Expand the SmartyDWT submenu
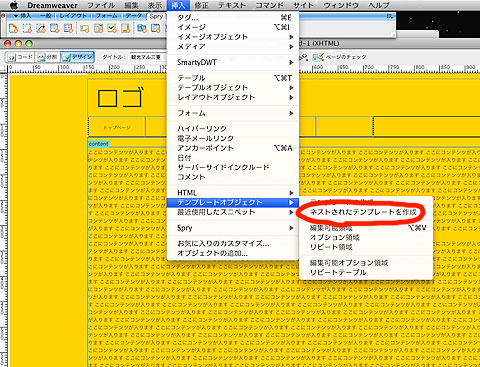This screenshot has width=480, height=367. pyautogui.click(x=233, y=62)
